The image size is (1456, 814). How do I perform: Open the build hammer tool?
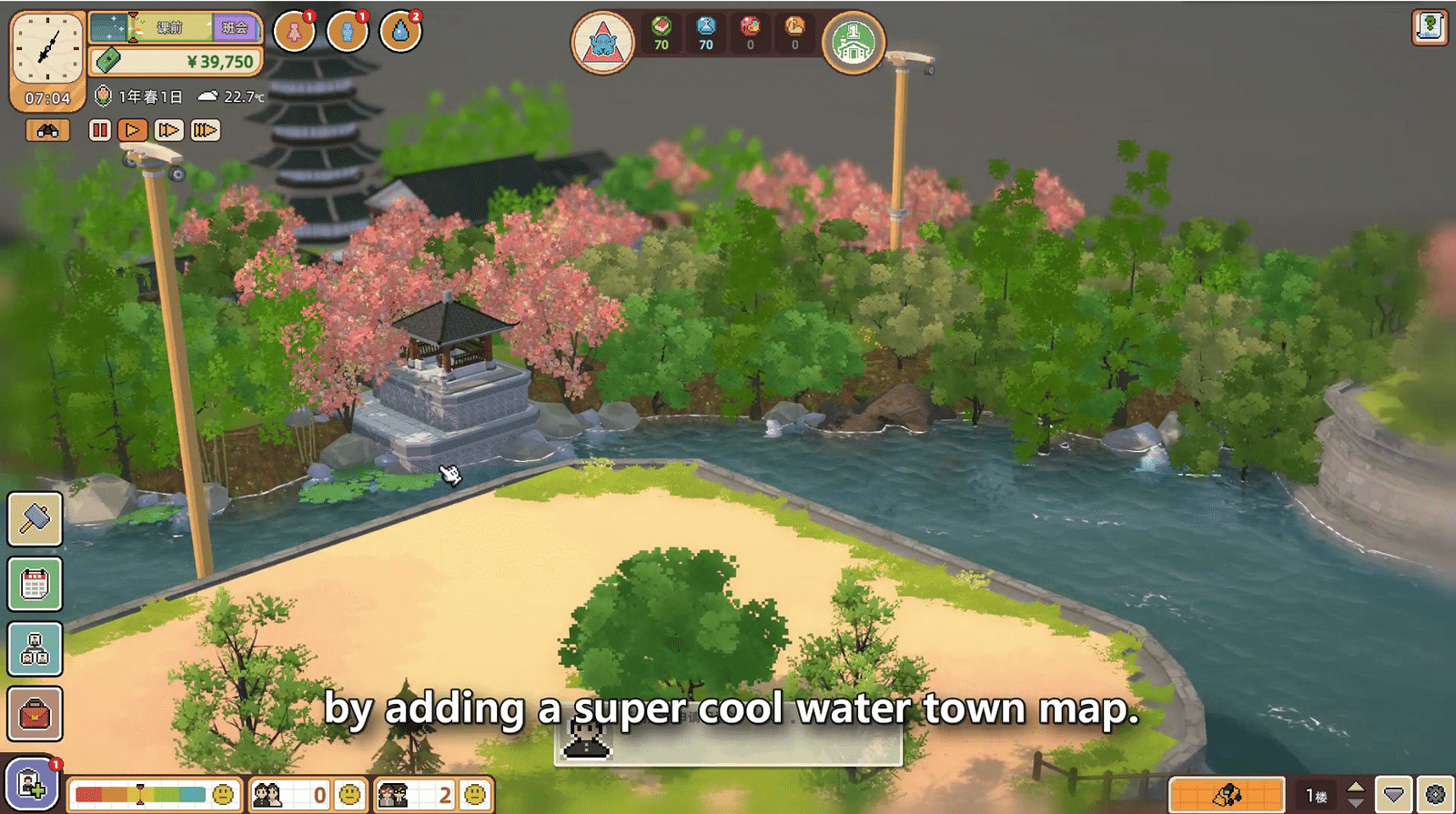click(35, 519)
